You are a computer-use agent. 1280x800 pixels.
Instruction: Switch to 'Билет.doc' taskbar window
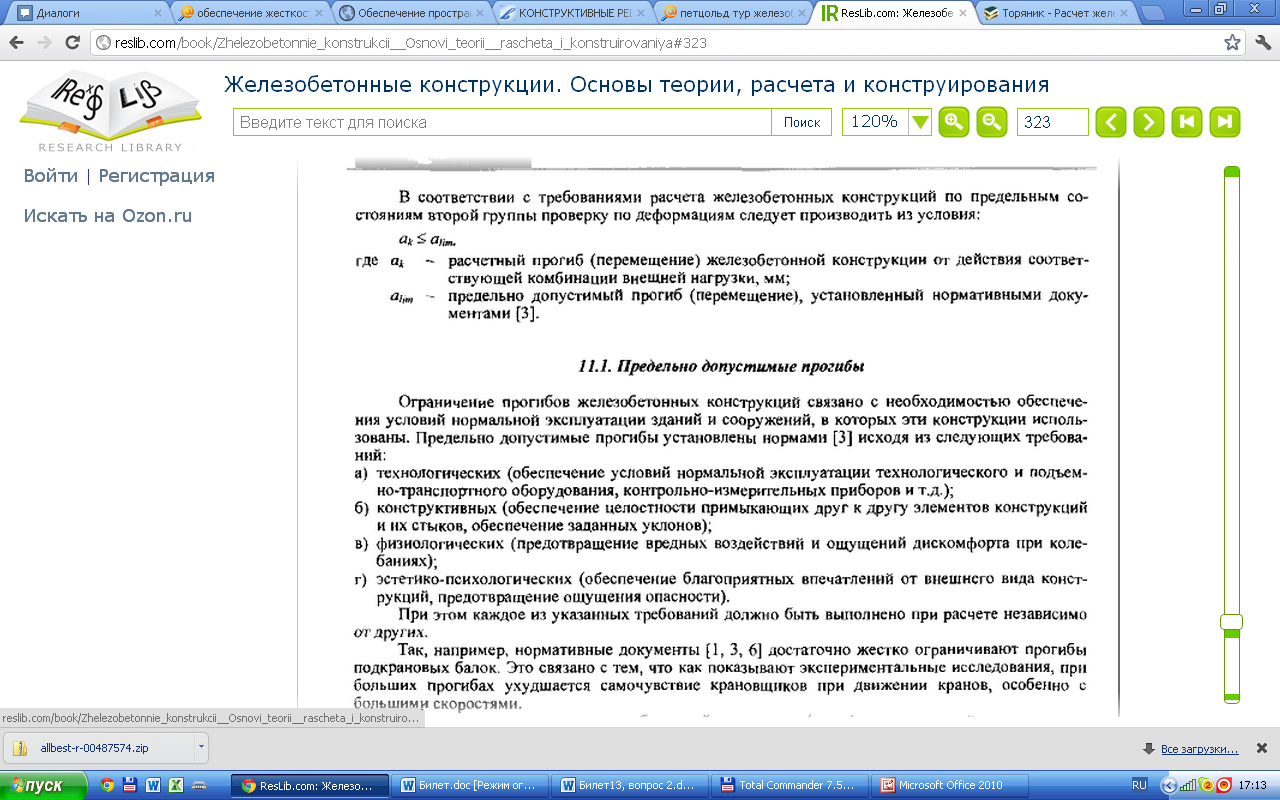(471, 785)
